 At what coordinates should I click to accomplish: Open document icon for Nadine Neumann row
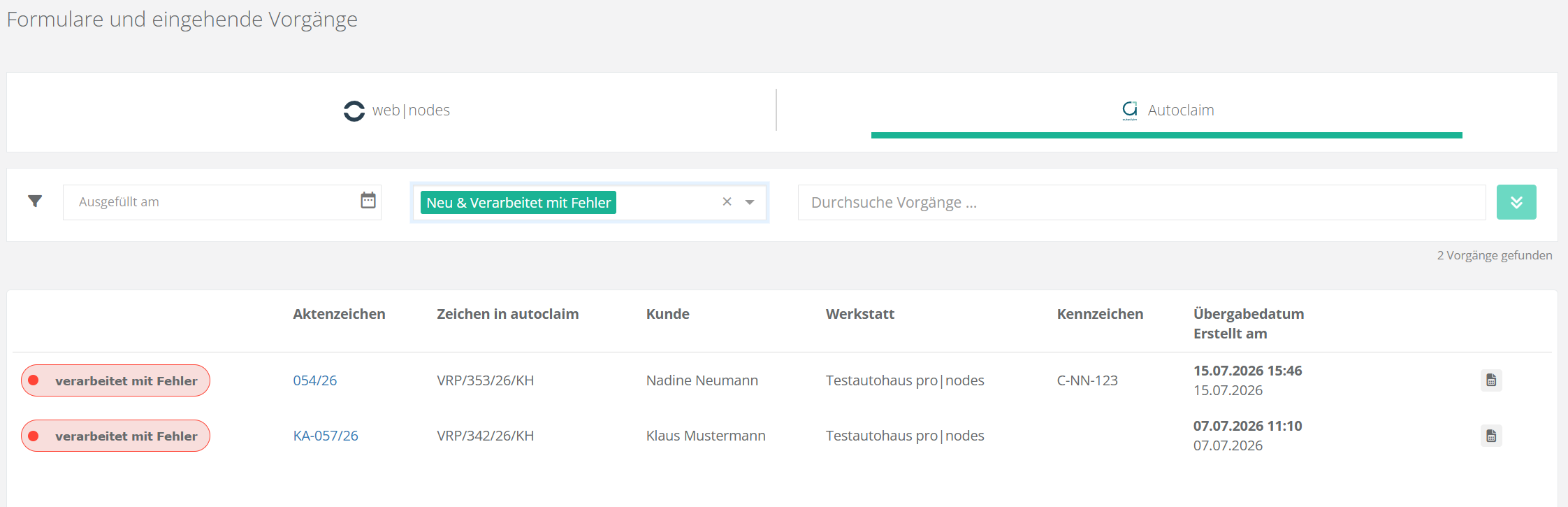(1491, 380)
